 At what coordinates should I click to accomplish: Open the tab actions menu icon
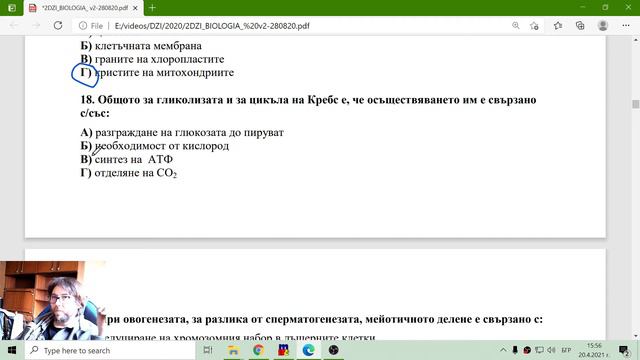click(x=12, y=8)
